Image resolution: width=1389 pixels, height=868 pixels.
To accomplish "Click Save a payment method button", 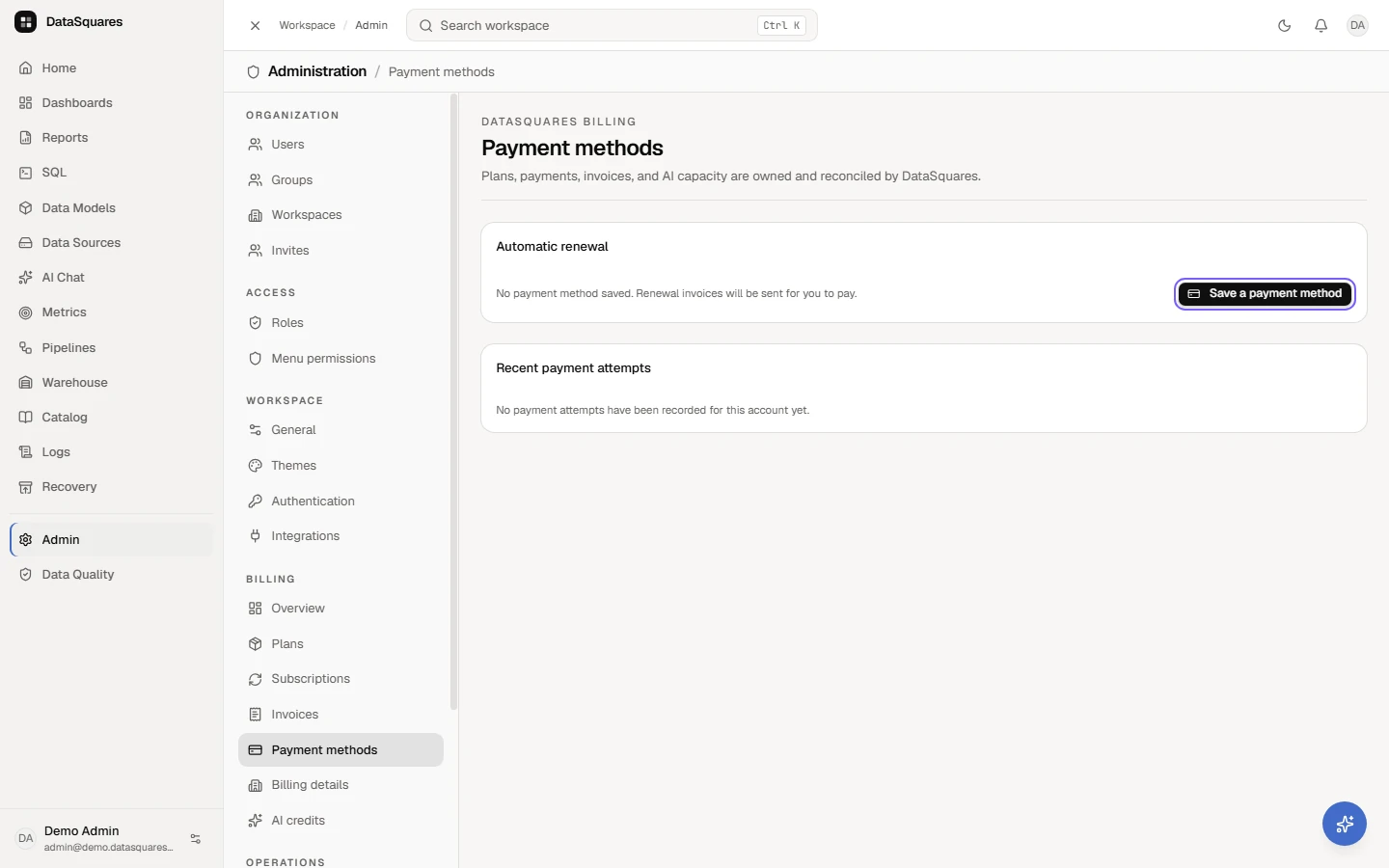I will click(x=1265, y=294).
